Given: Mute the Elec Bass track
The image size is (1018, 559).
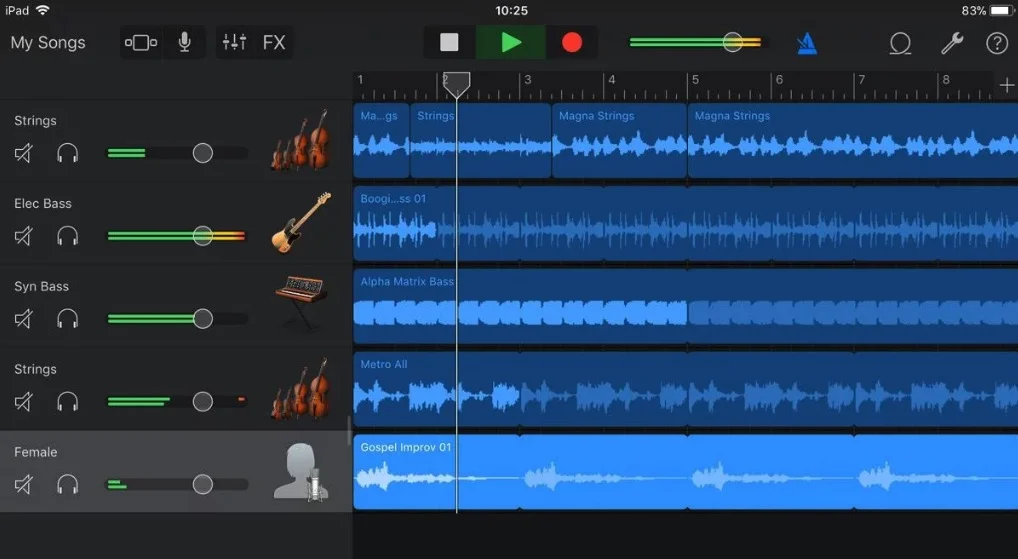Looking at the screenshot, I should point(23,236).
